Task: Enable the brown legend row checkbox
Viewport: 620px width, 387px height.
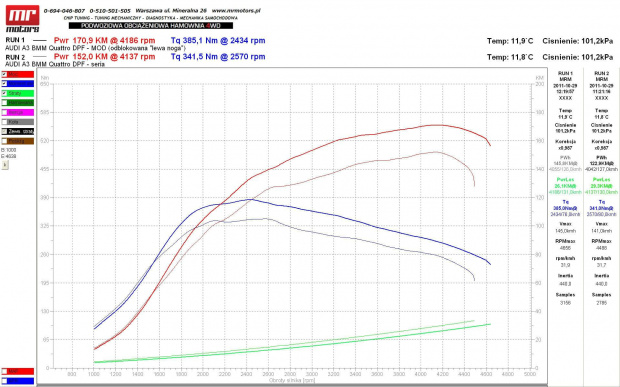Action: click(4, 141)
